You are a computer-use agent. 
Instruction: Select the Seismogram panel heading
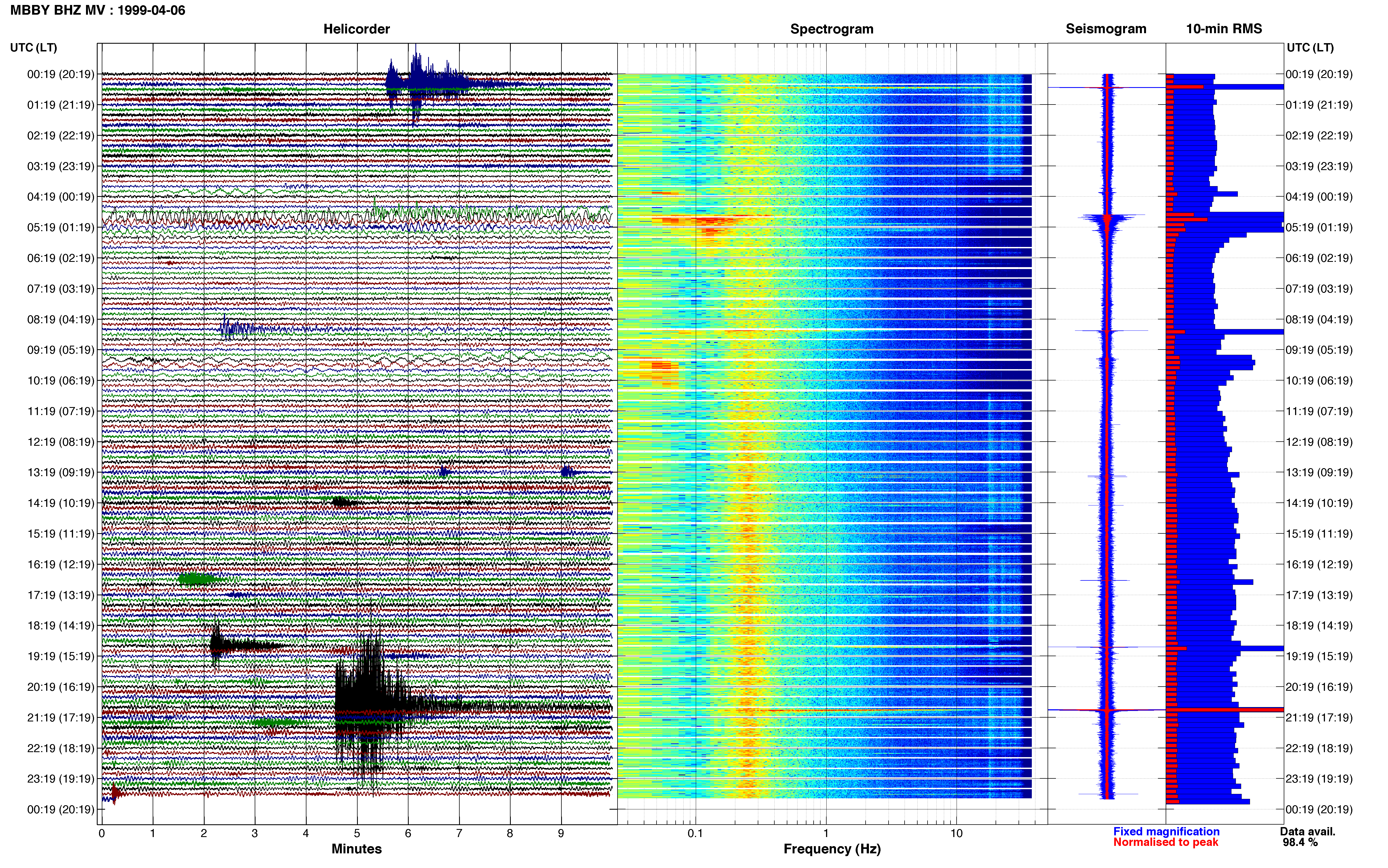point(1106,29)
